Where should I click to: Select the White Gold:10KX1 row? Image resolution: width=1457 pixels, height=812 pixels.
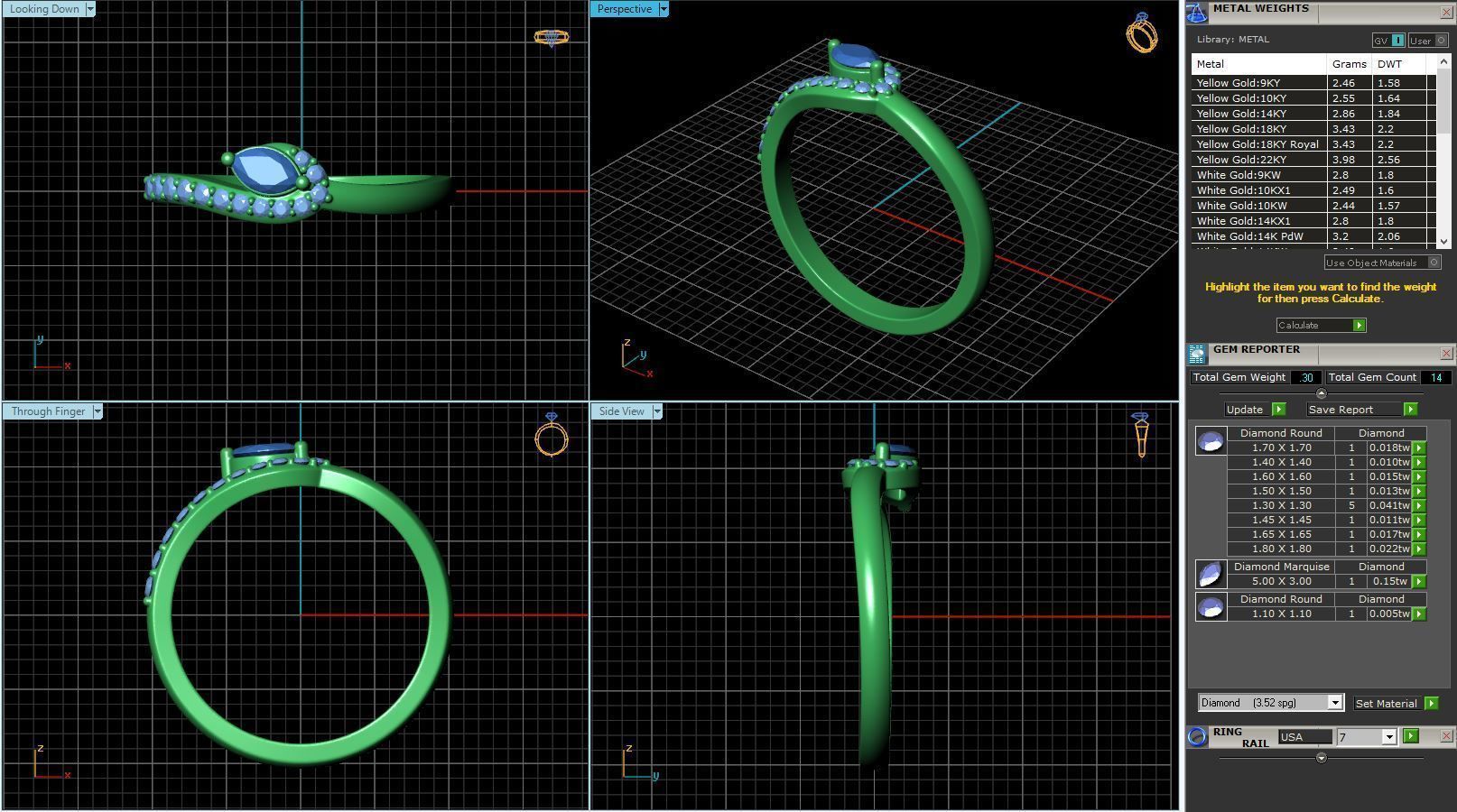[1313, 190]
